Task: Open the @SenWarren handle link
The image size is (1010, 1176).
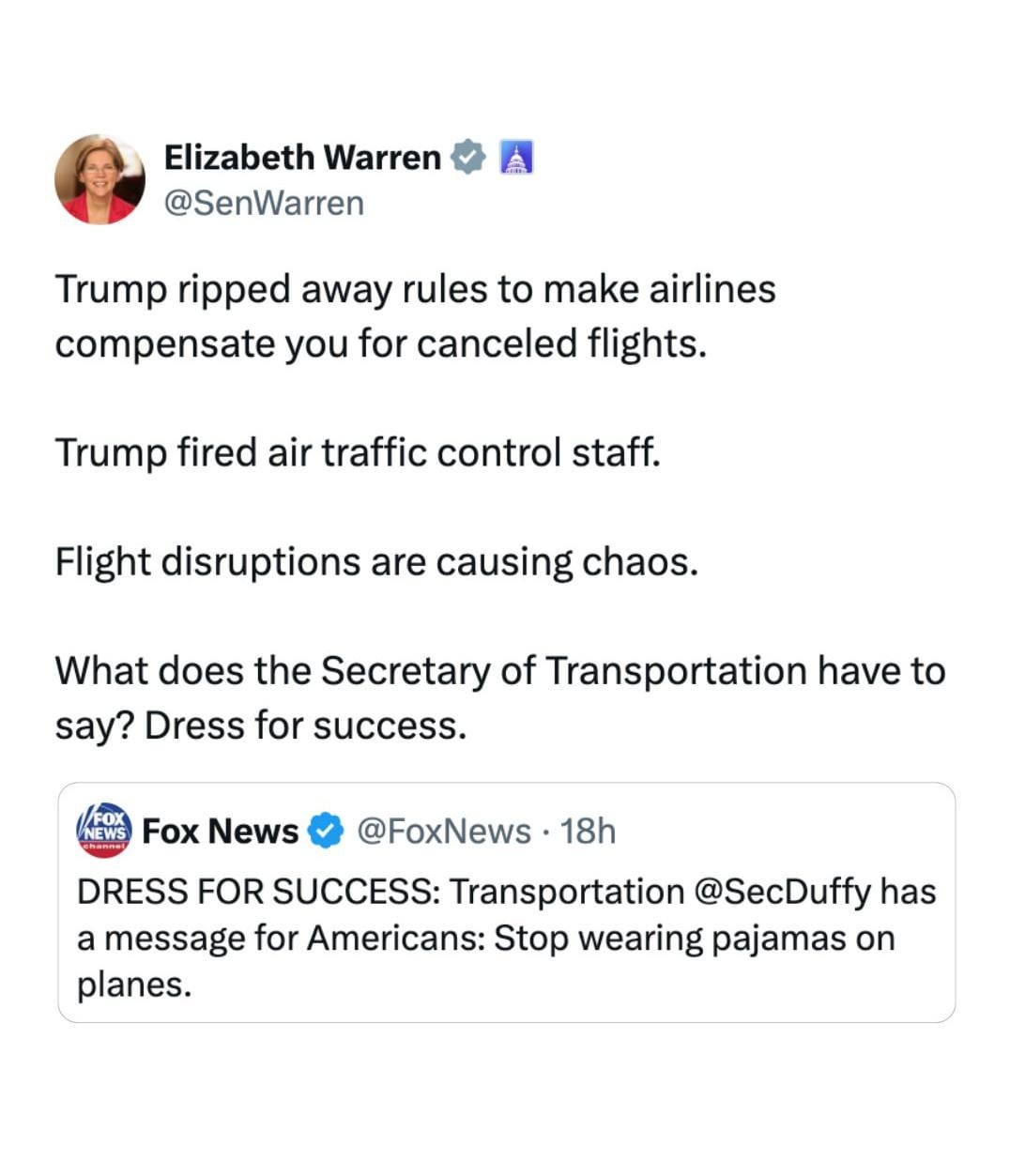Action: click(x=264, y=203)
